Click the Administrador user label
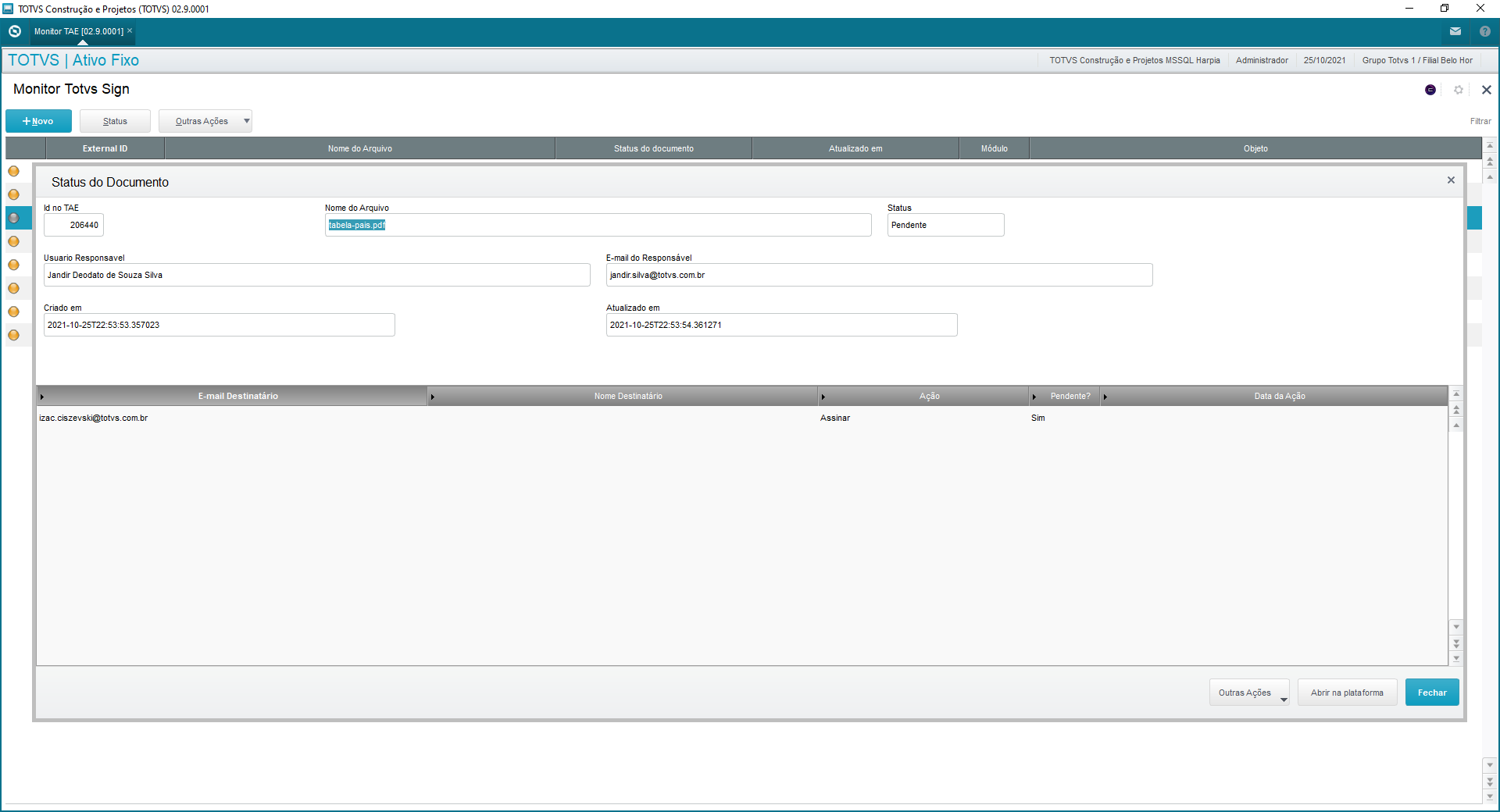The height and width of the screenshot is (812, 1500). click(1262, 60)
